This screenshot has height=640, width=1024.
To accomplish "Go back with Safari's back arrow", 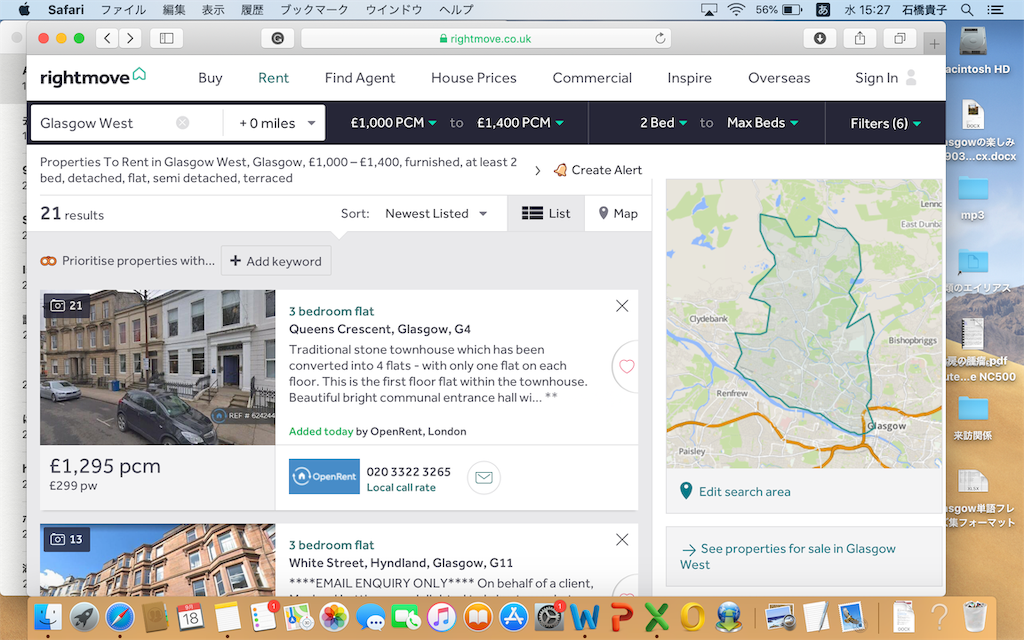I will [x=107, y=39].
